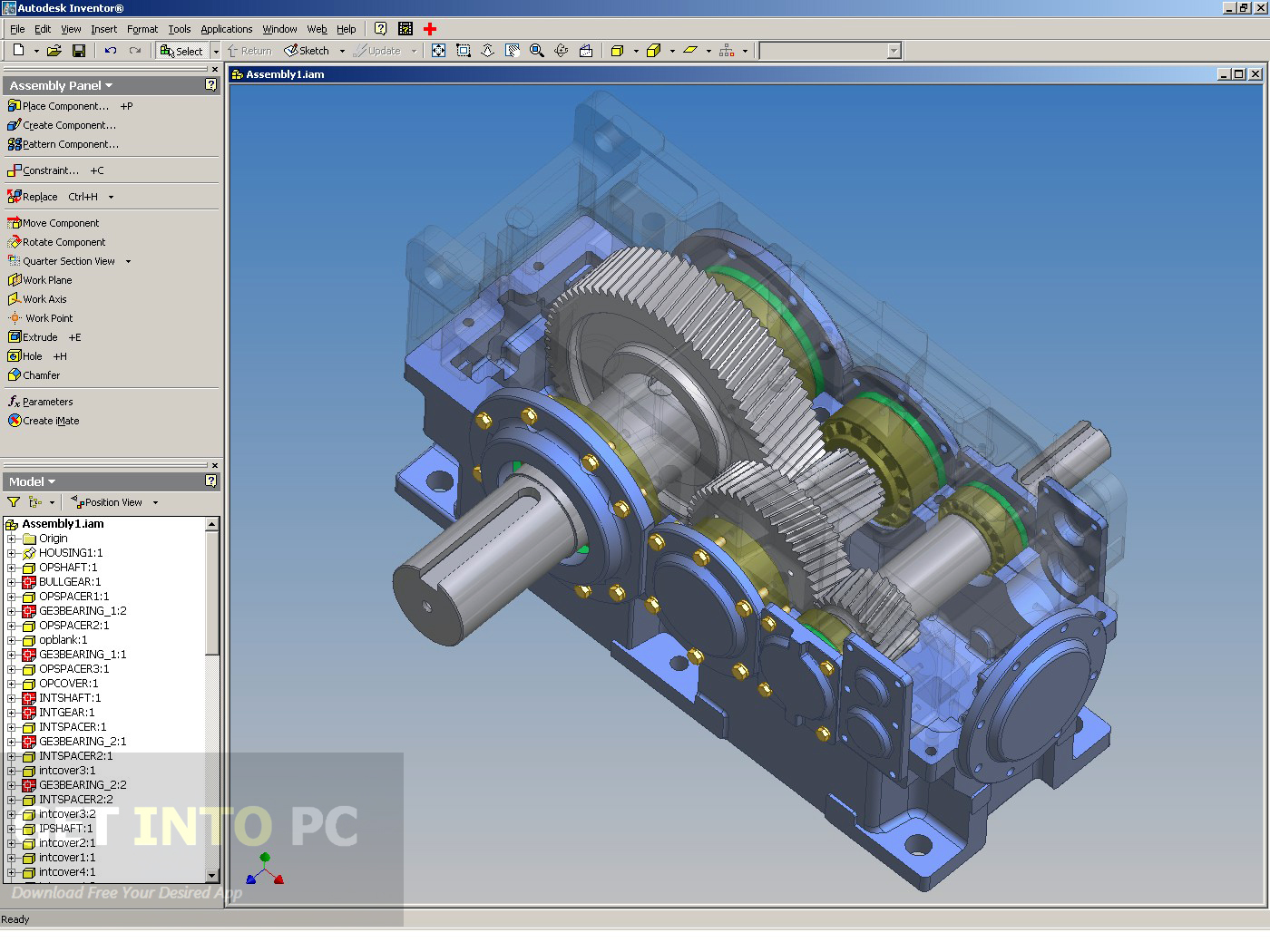Open the Assembly Panel dropdown header
Screen dimensions: 1270x952
click(x=61, y=85)
